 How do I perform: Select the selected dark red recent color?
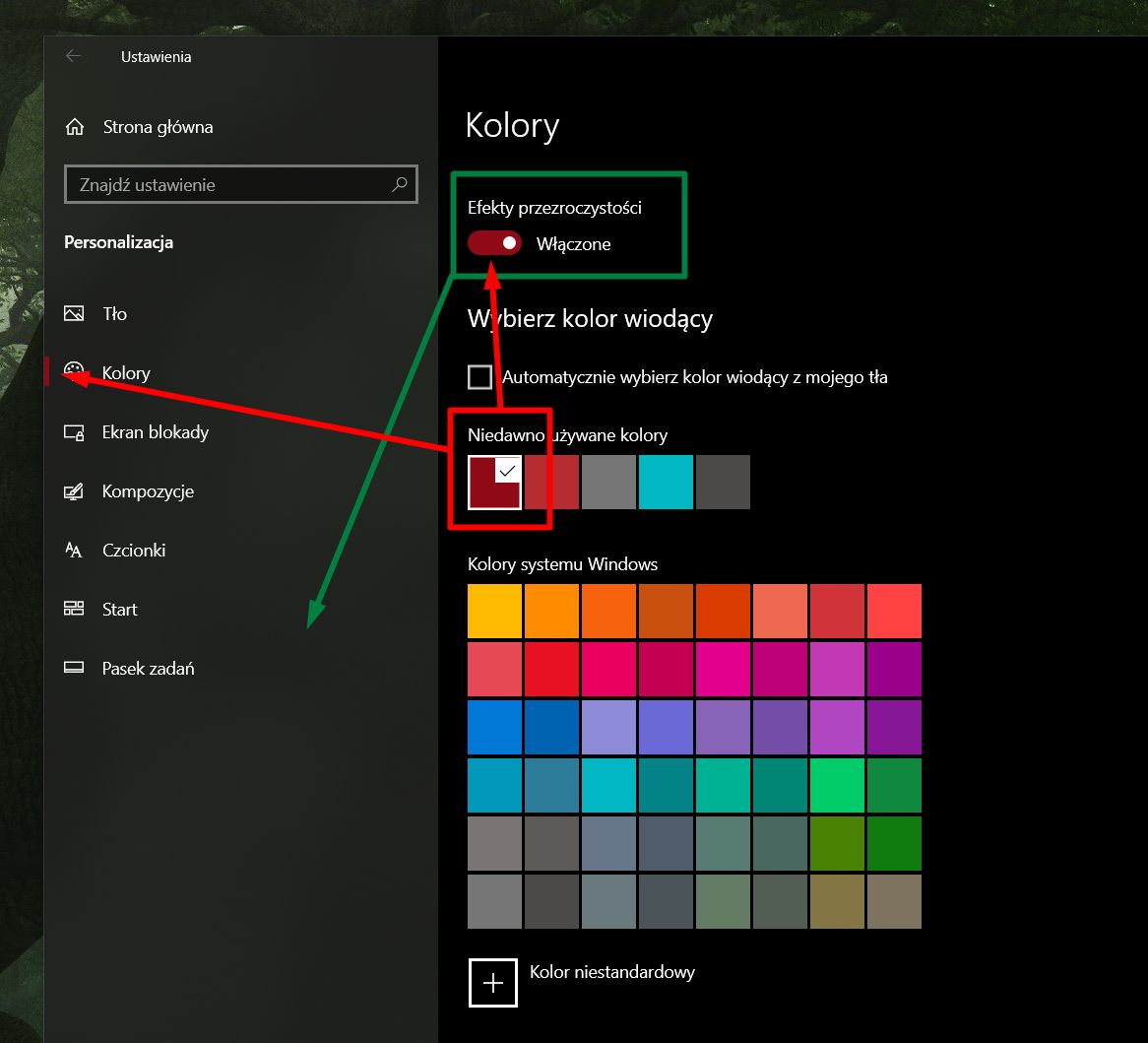coord(494,483)
